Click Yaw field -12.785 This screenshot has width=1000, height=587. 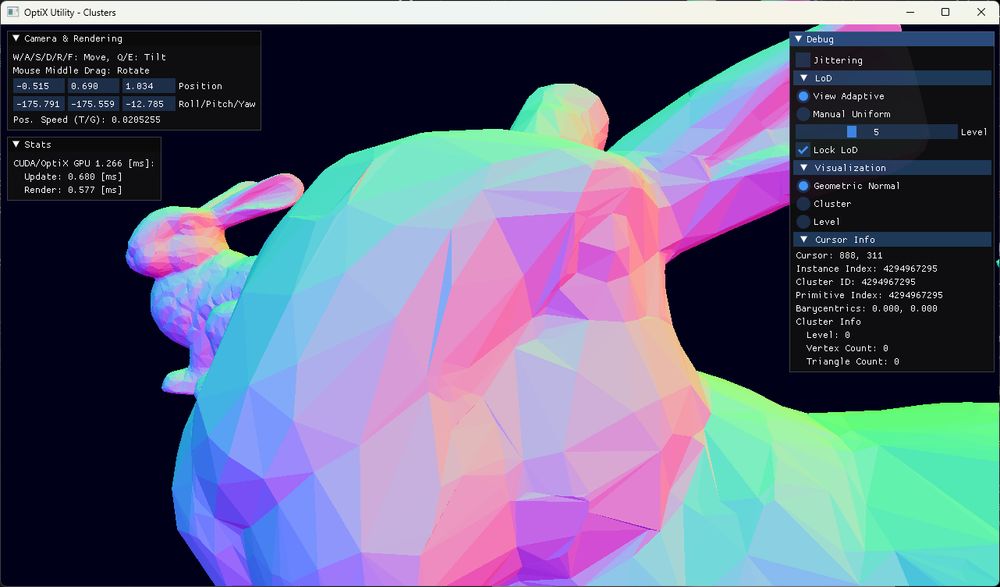click(148, 104)
